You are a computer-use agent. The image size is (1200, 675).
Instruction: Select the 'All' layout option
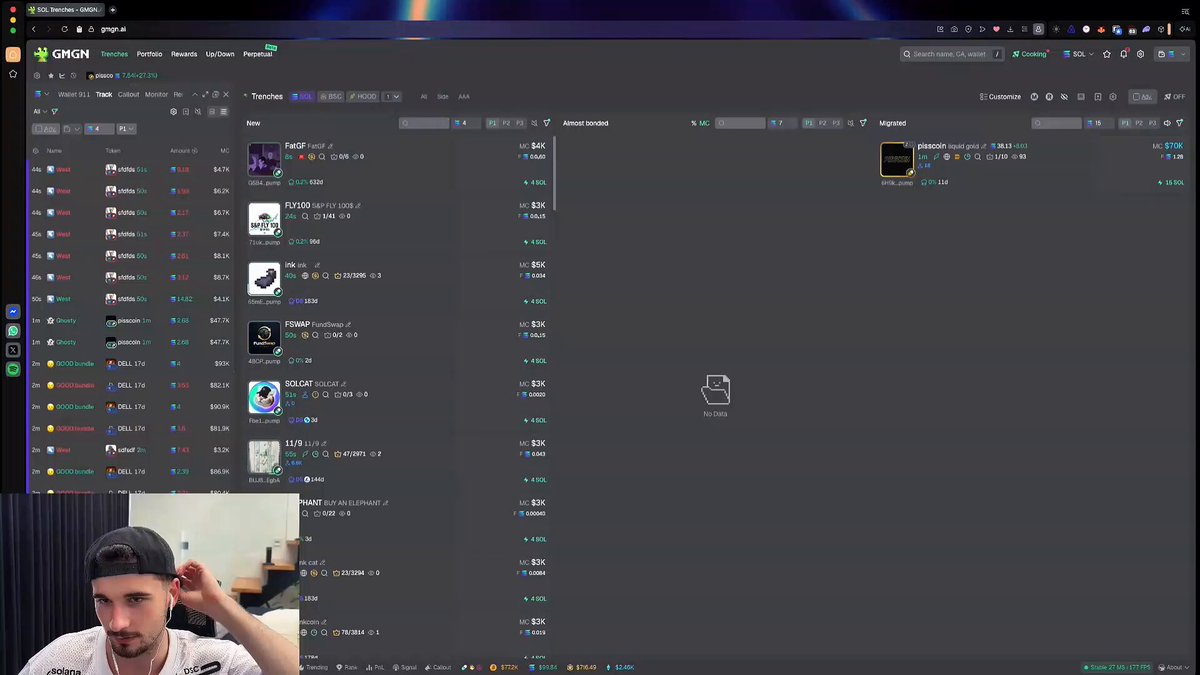tap(423, 97)
